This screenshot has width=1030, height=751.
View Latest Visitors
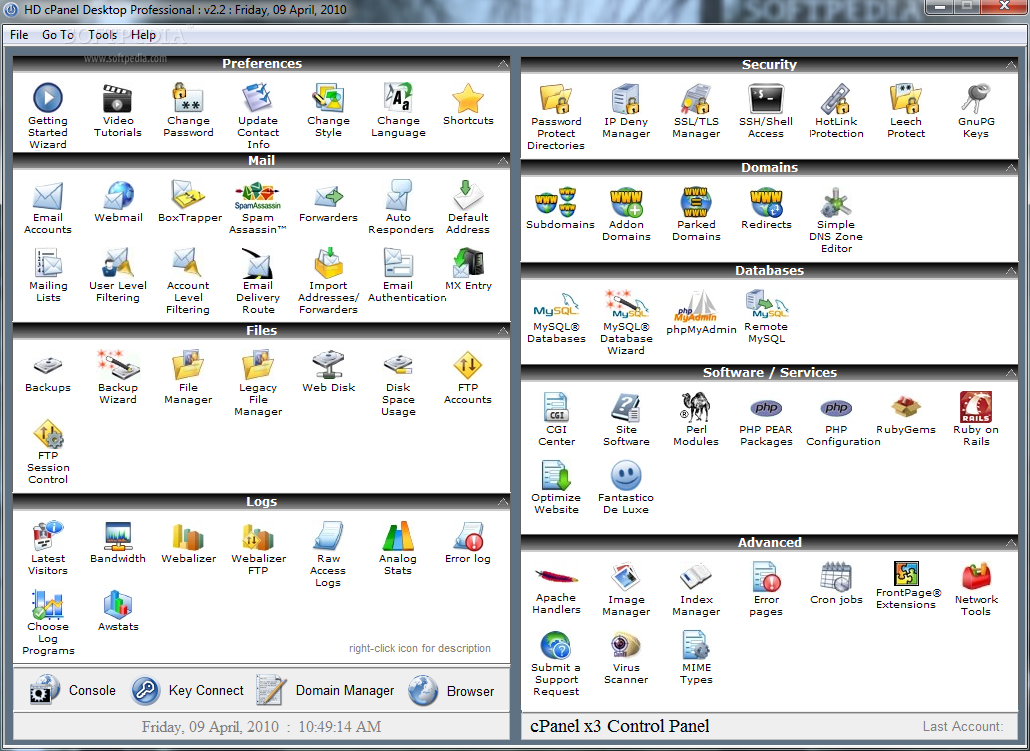[x=48, y=535]
